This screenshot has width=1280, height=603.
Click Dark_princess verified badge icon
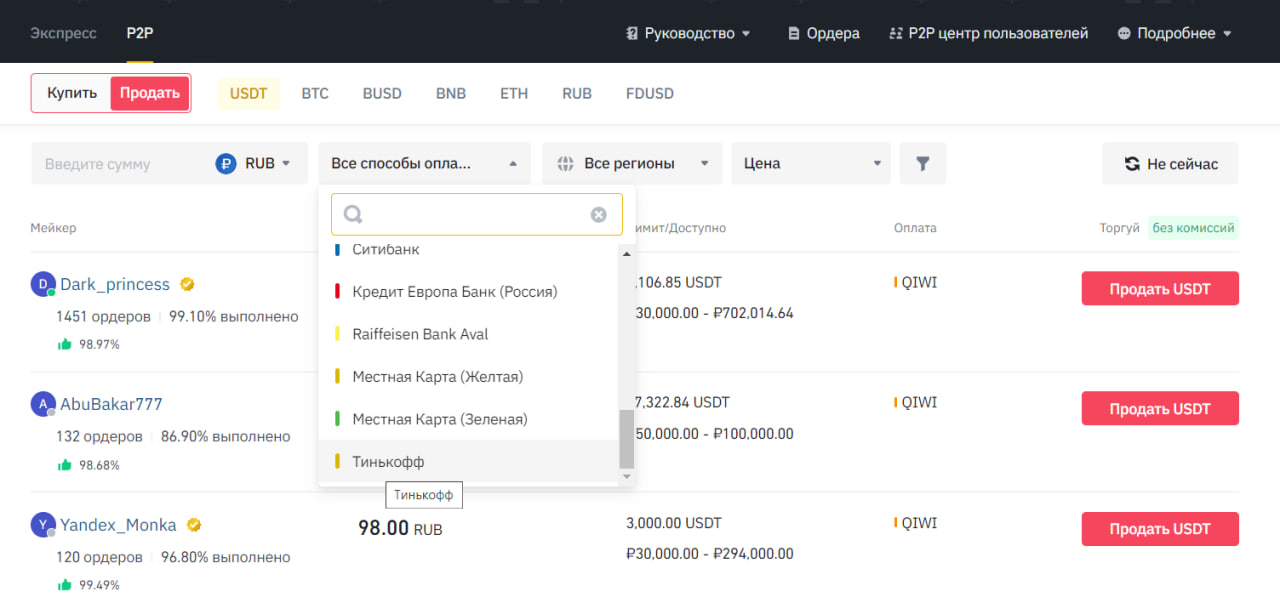click(x=187, y=285)
